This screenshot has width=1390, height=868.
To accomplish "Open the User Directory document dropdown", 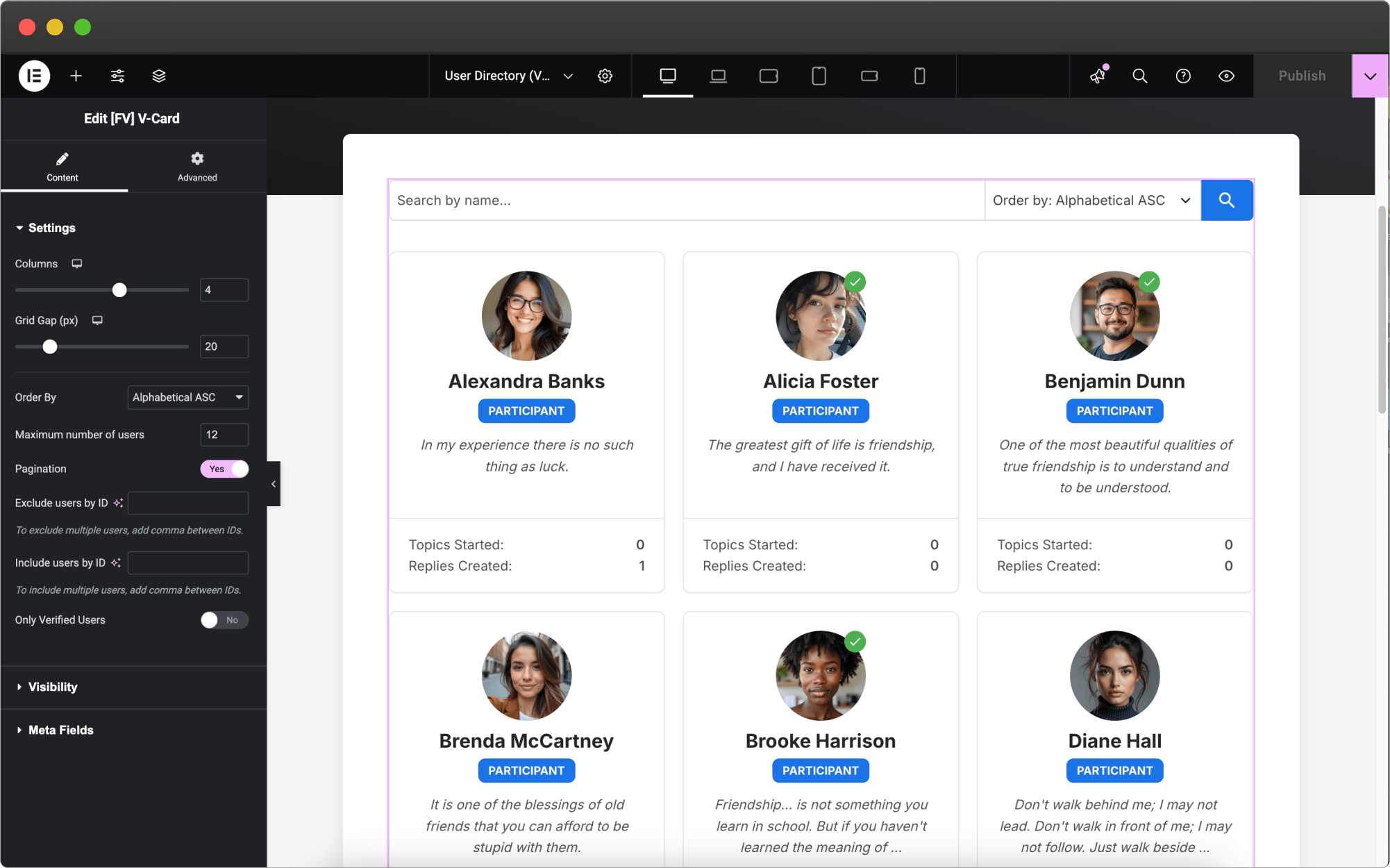I will tap(509, 76).
